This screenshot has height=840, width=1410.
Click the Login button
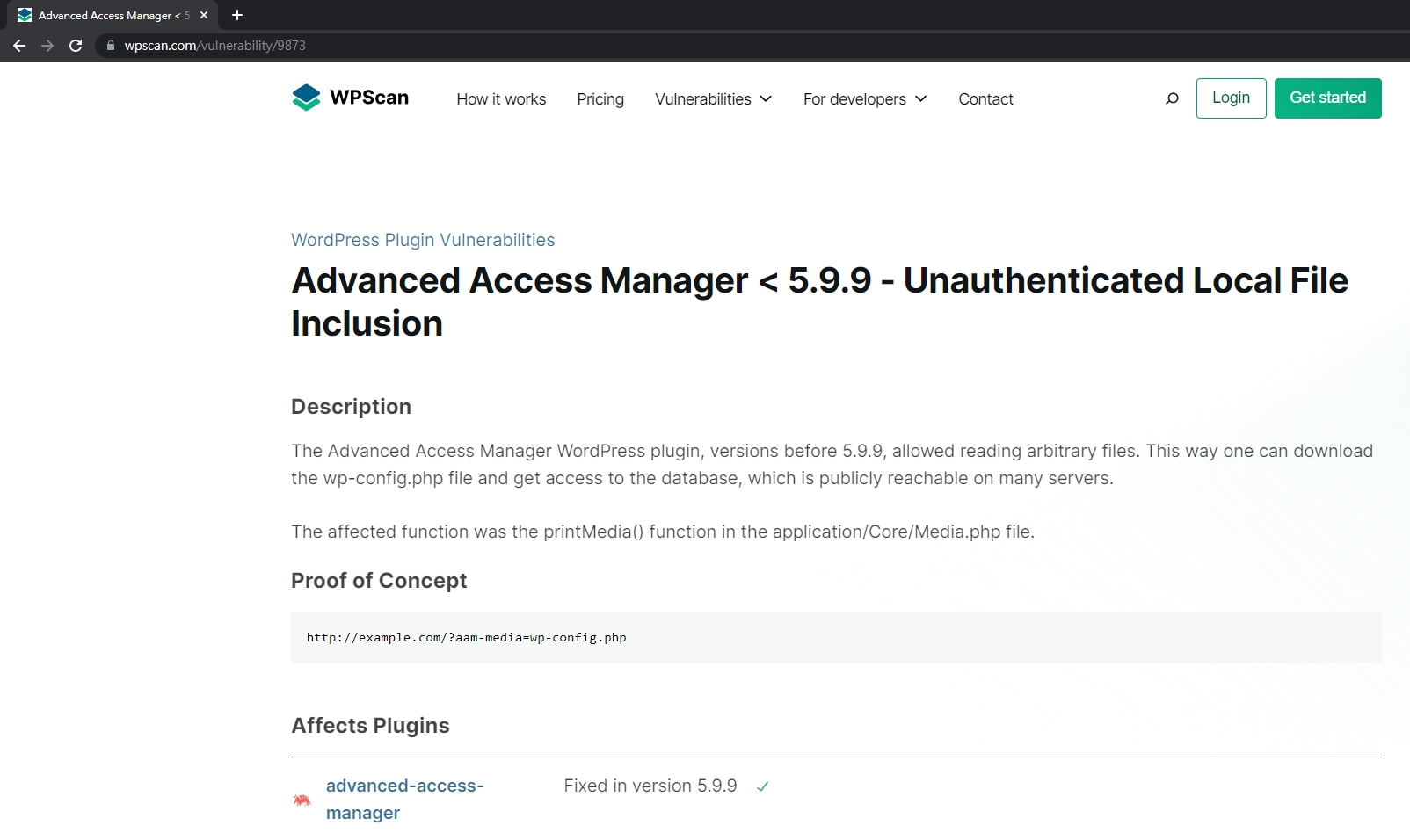point(1231,98)
